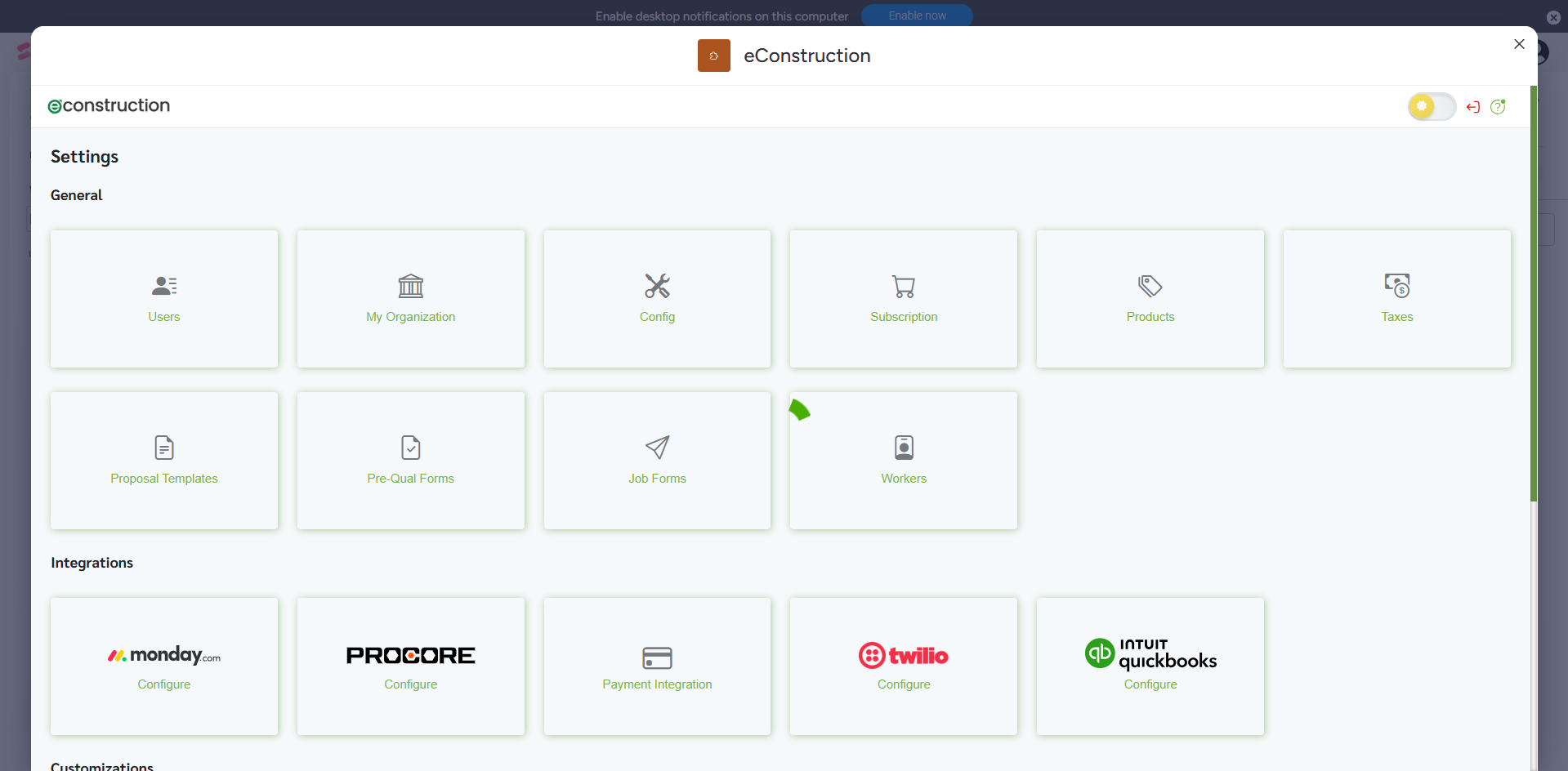Click the green vertical scrollbar
This screenshot has height=771, width=1568.
coord(1533,294)
